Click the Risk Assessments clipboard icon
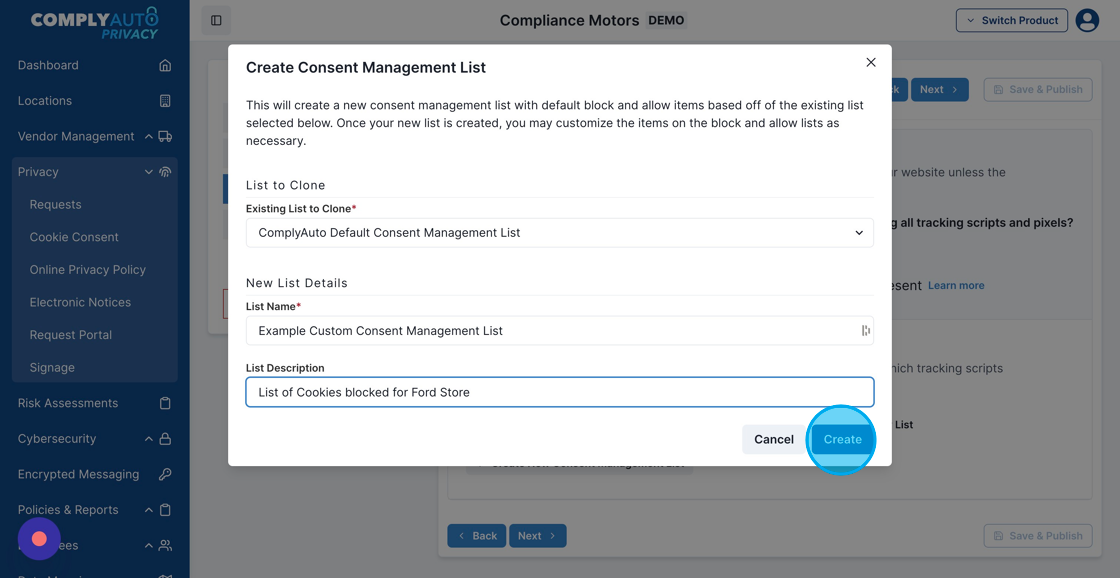Viewport: 1120px width, 578px height. click(x=165, y=403)
